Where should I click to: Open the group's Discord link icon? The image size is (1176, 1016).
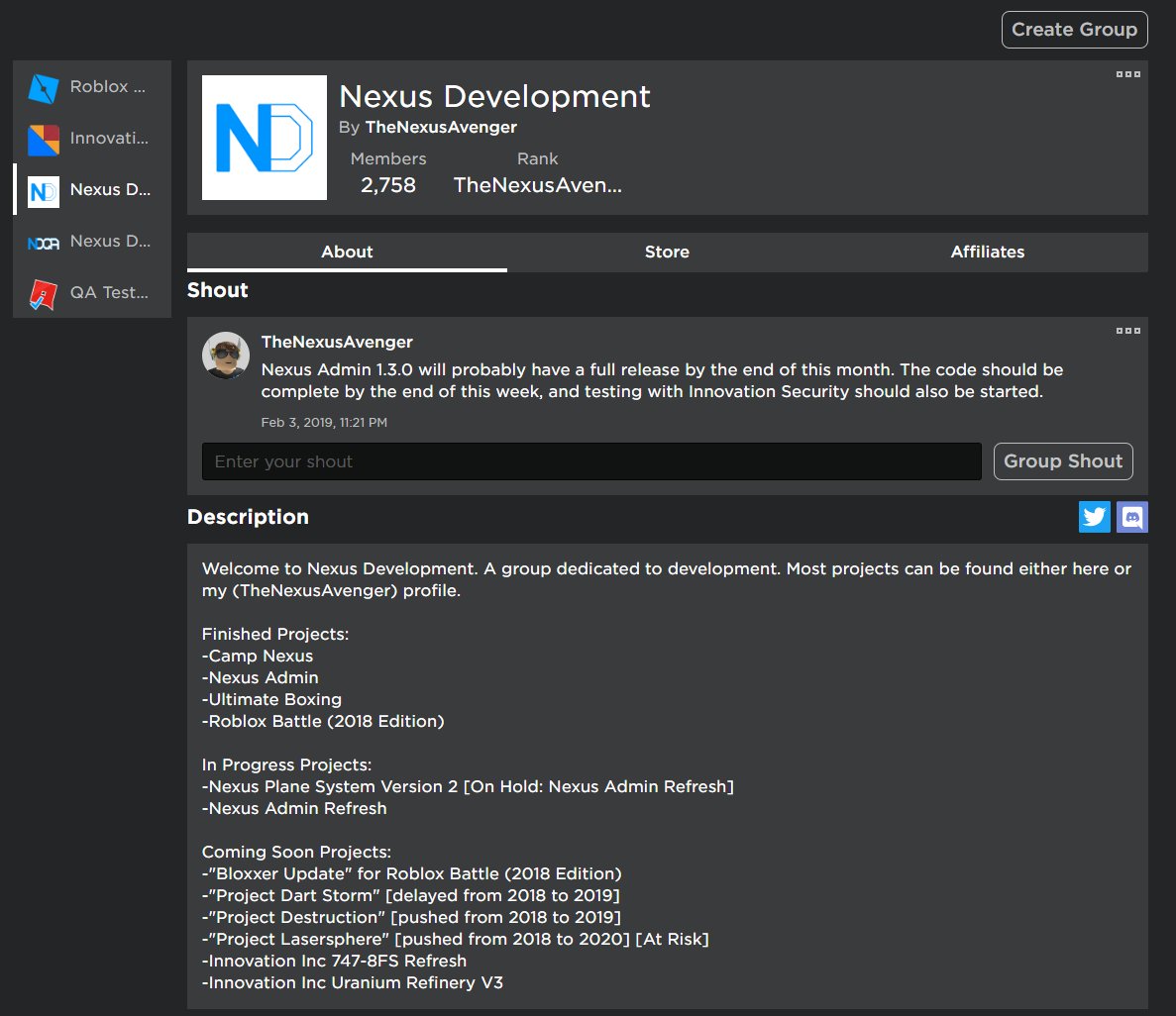tap(1131, 517)
